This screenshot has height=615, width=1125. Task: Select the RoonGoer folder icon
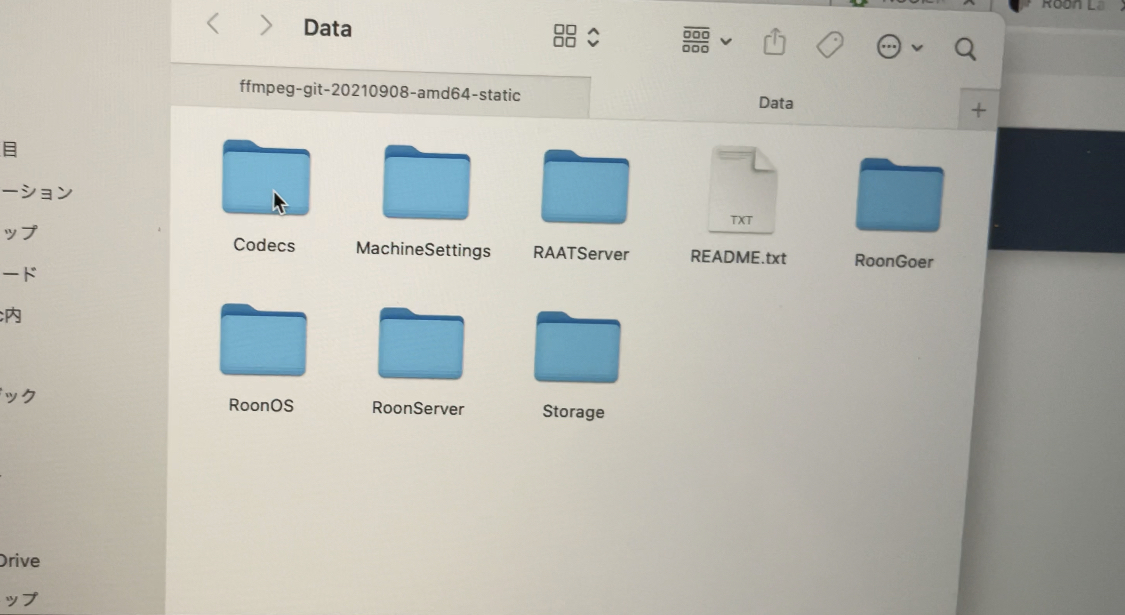point(900,195)
